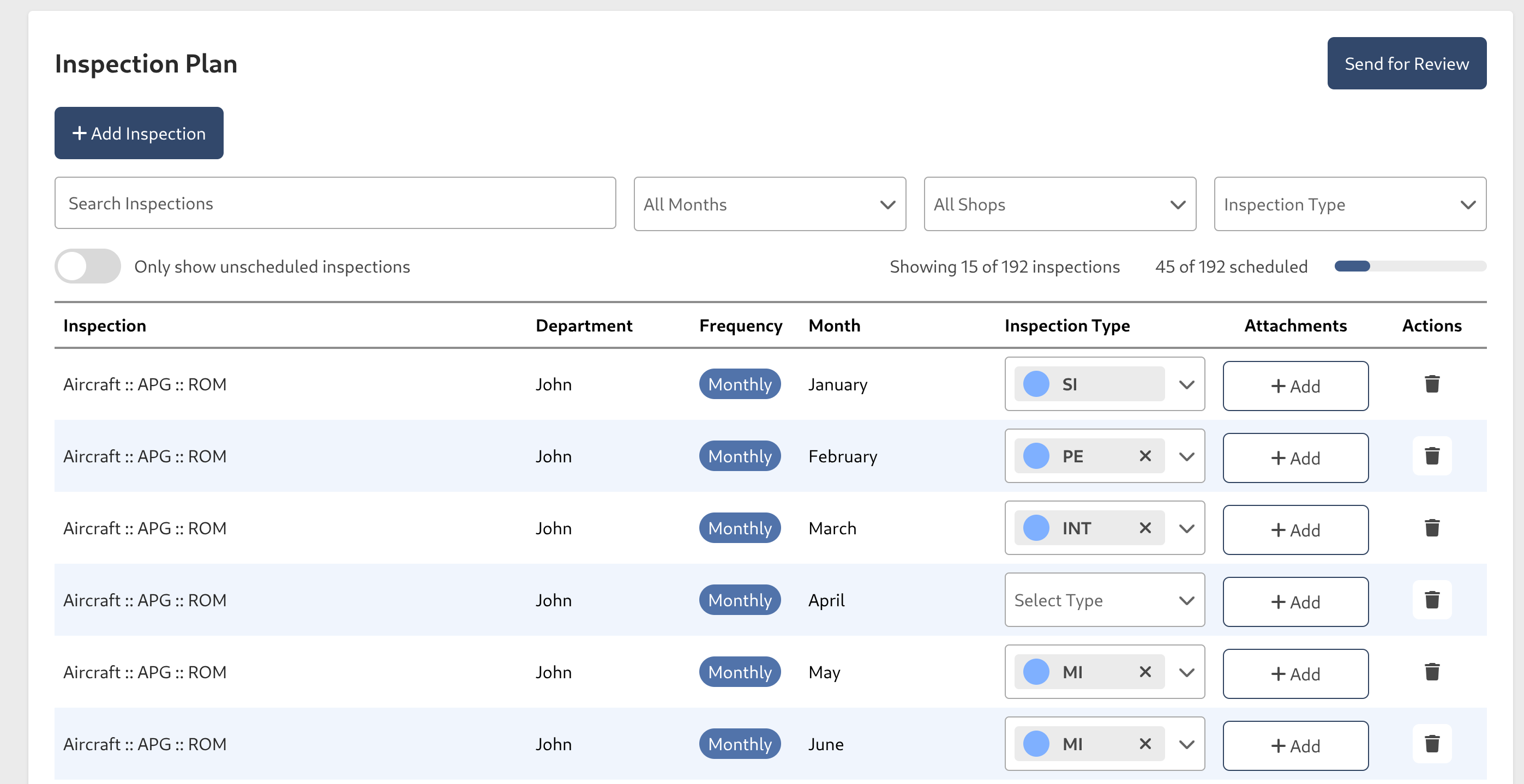Focus the Search Inspections field
This screenshot has height=784, width=1524.
point(335,203)
